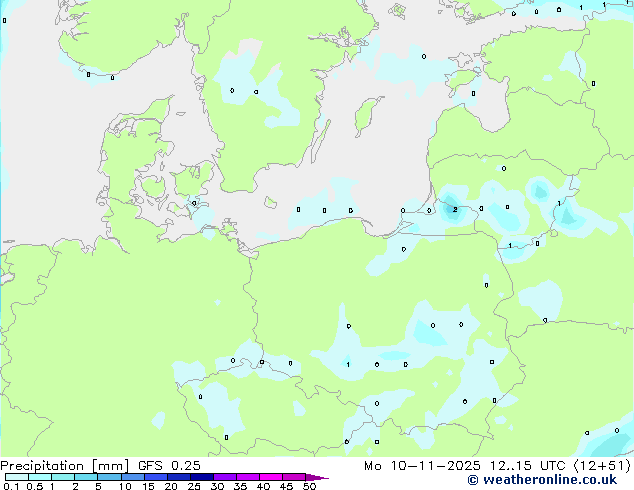Pick the 10–15 mm legend swatch

click(x=132, y=477)
